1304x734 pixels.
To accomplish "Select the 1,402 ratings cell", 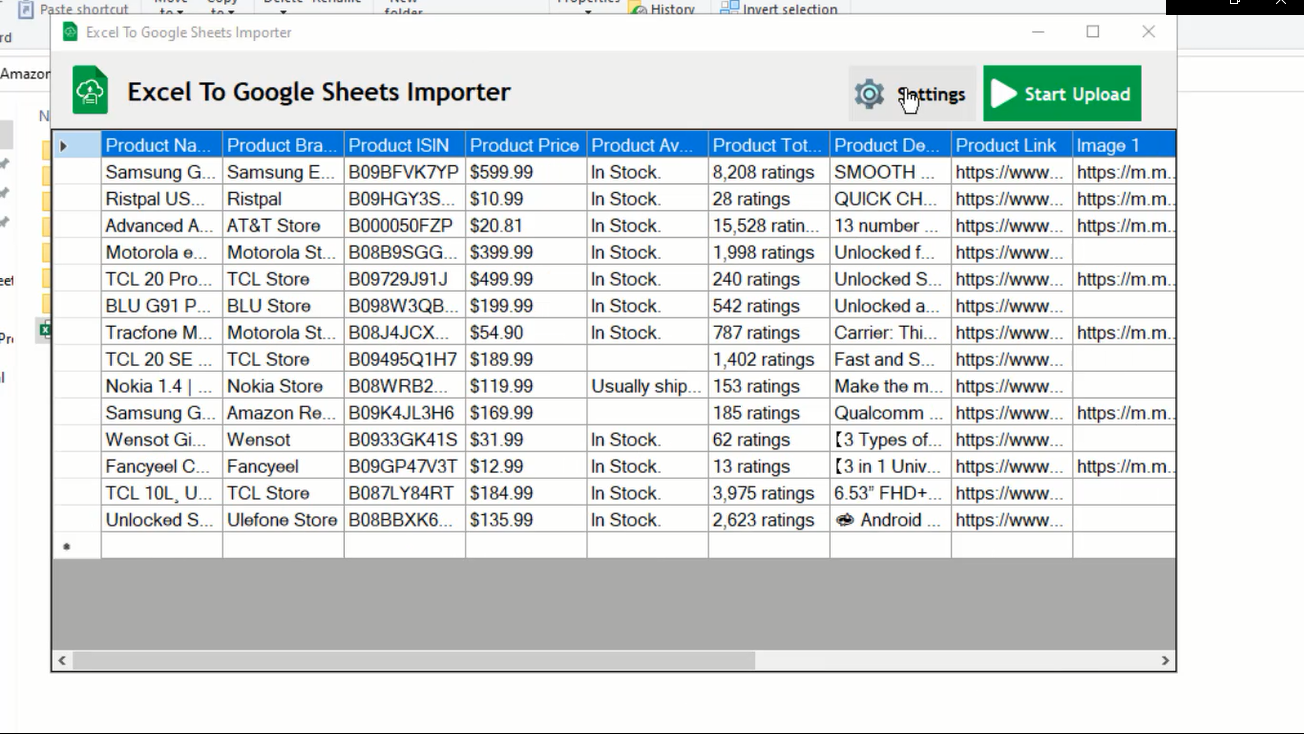I will coord(769,359).
